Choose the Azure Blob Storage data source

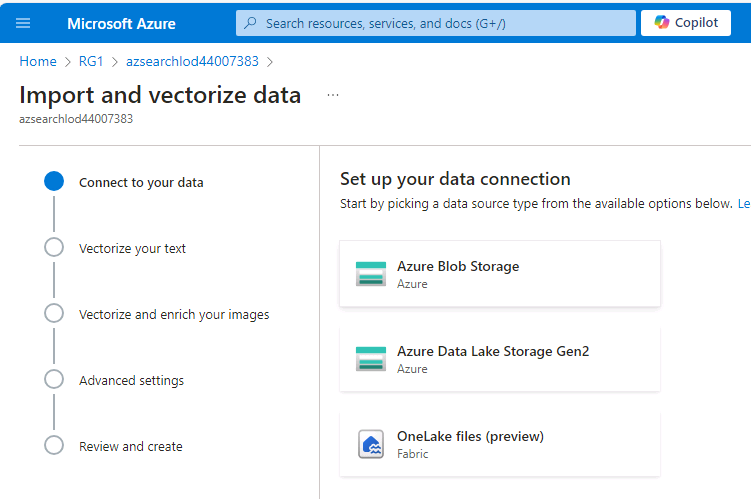tap(500, 274)
